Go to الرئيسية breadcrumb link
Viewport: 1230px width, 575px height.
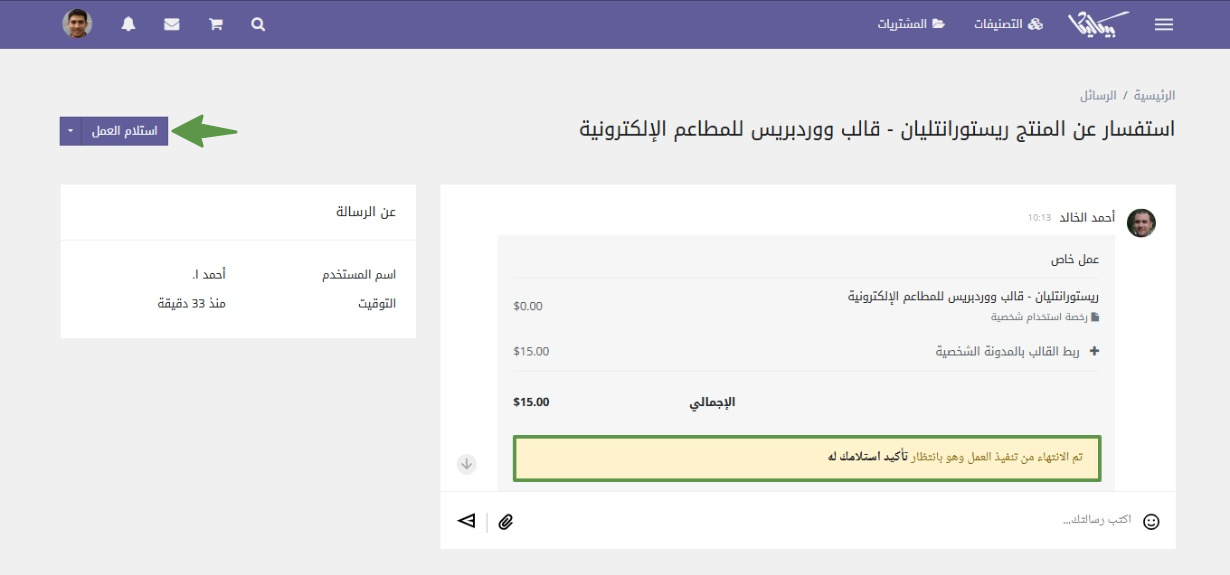[1154, 96]
